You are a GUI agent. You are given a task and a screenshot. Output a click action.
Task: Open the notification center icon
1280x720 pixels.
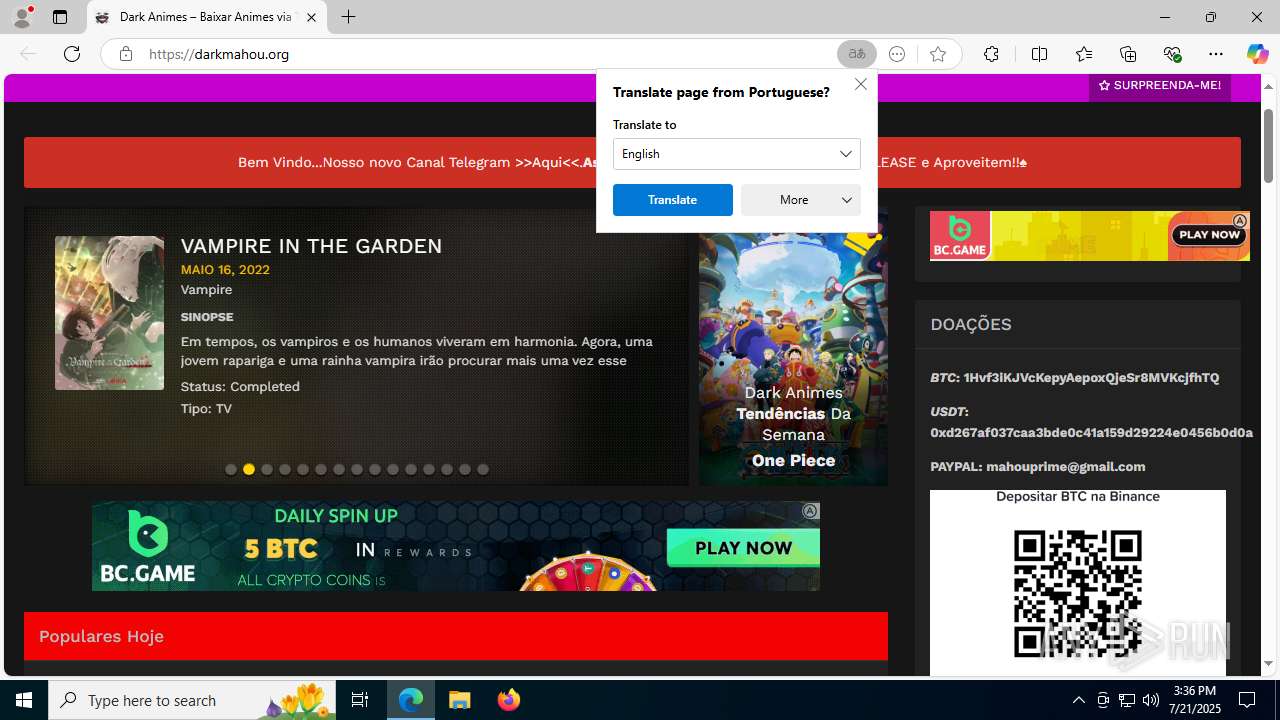pyautogui.click(x=1247, y=700)
